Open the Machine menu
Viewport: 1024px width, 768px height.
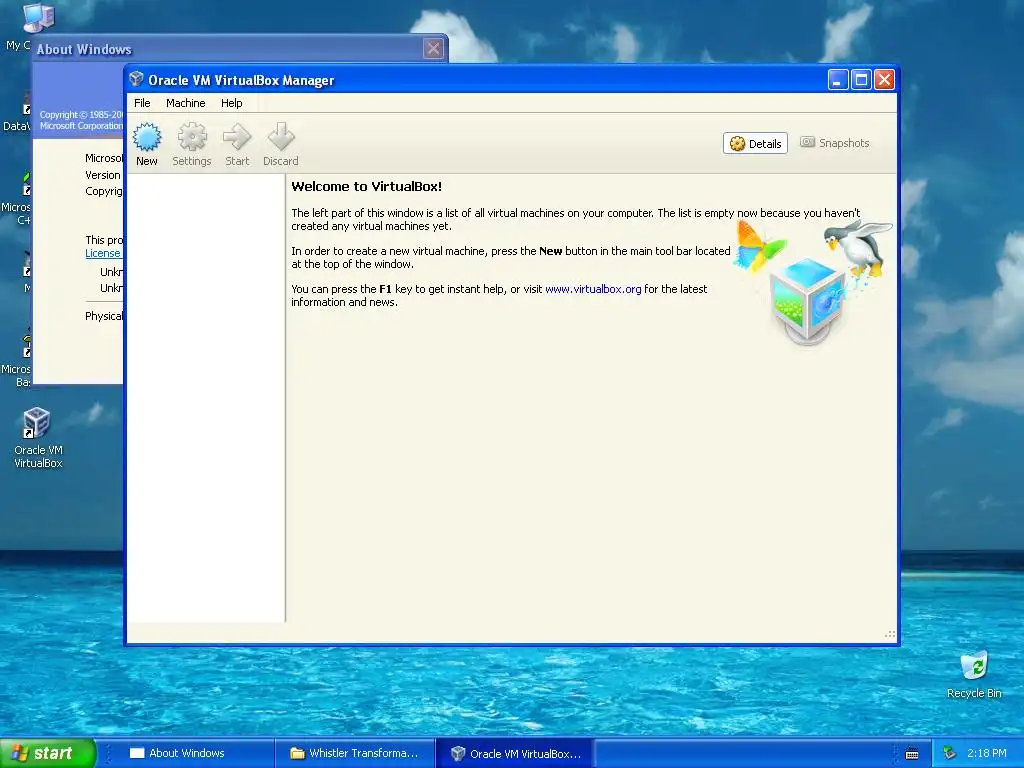185,103
